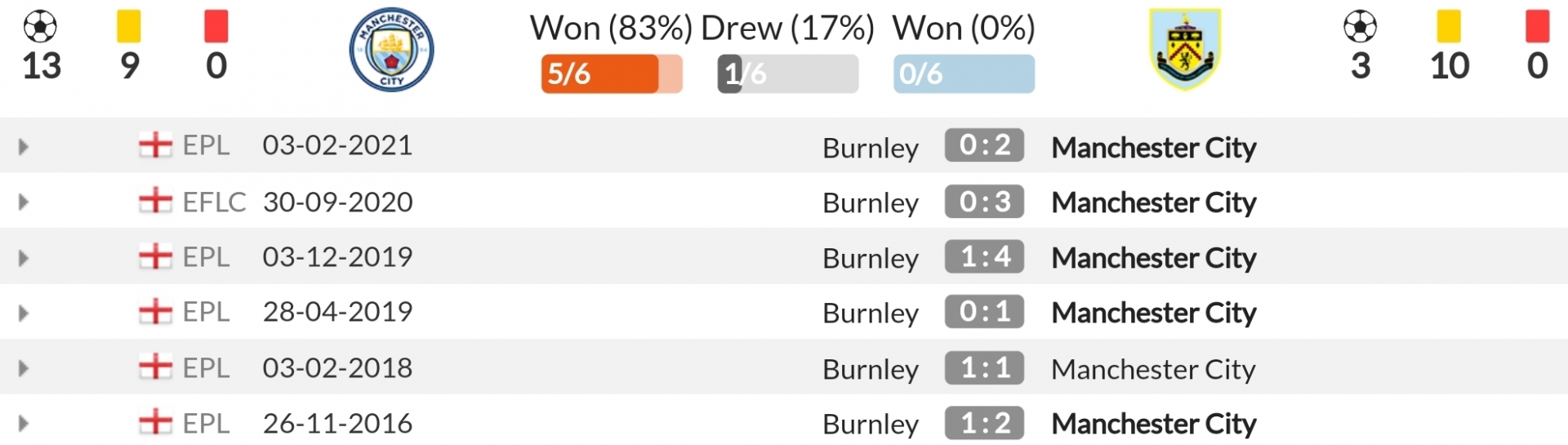
Task: Expand the 28-04-2019 match row
Action: 23,313
